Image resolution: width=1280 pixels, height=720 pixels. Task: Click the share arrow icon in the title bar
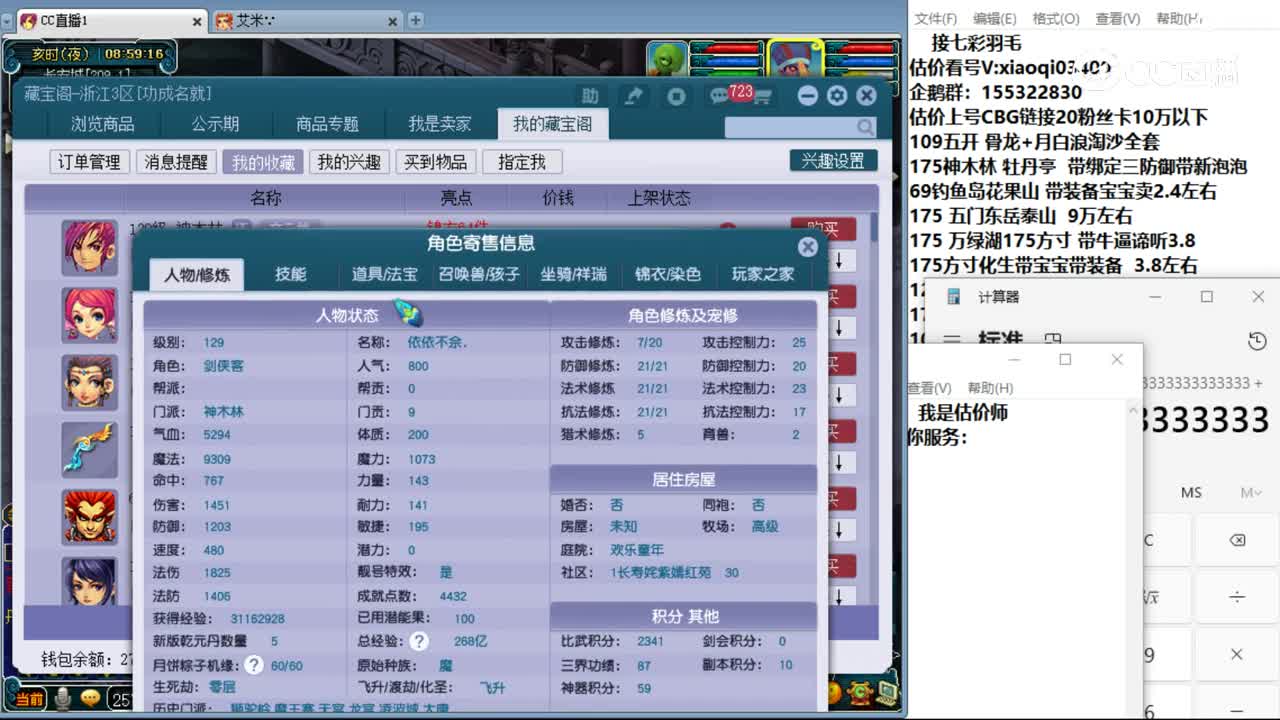pyautogui.click(x=633, y=94)
